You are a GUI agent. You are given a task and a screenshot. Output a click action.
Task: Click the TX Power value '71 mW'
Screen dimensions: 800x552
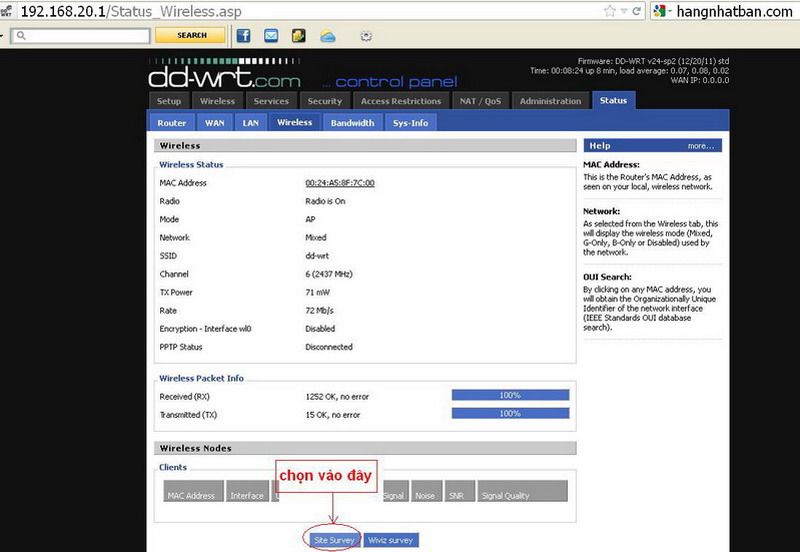pyautogui.click(x=317, y=292)
